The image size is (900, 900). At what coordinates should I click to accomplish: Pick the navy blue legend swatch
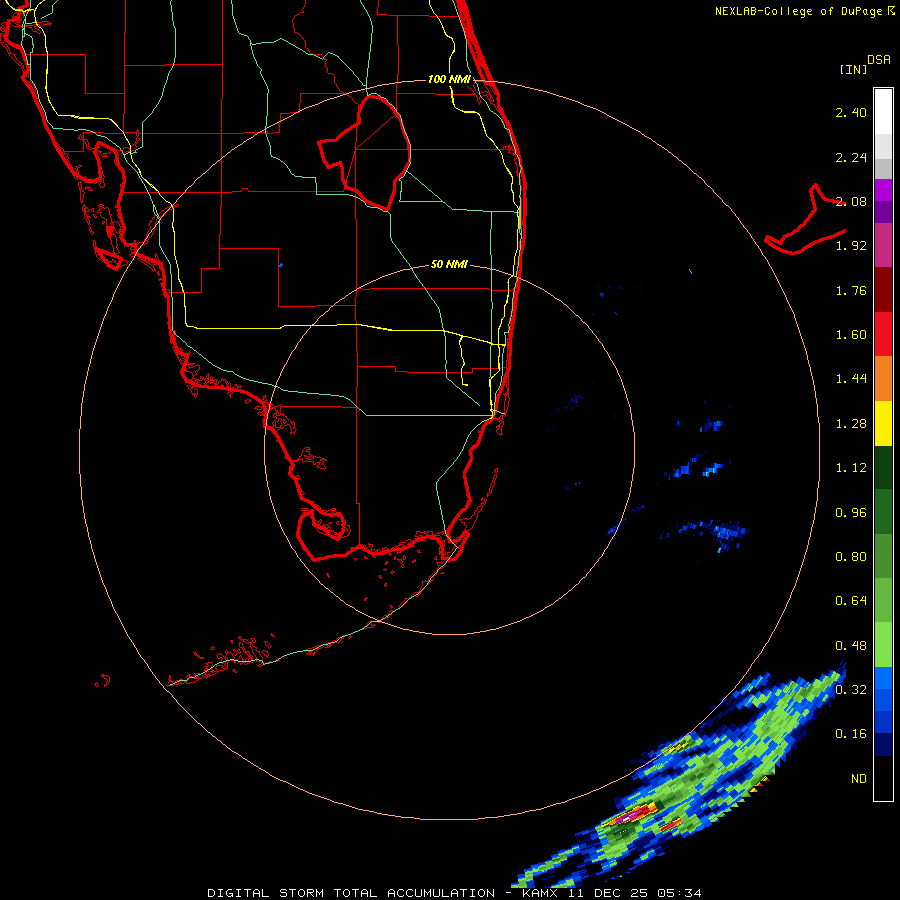[883, 745]
